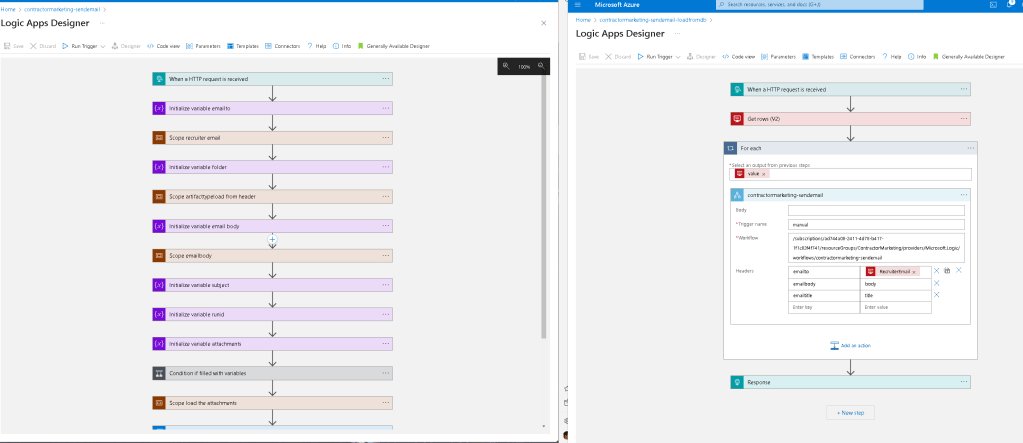The width and height of the screenshot is (1023, 443).
Task: Open menu for 'Initialize variable subject' step
Action: [386, 285]
